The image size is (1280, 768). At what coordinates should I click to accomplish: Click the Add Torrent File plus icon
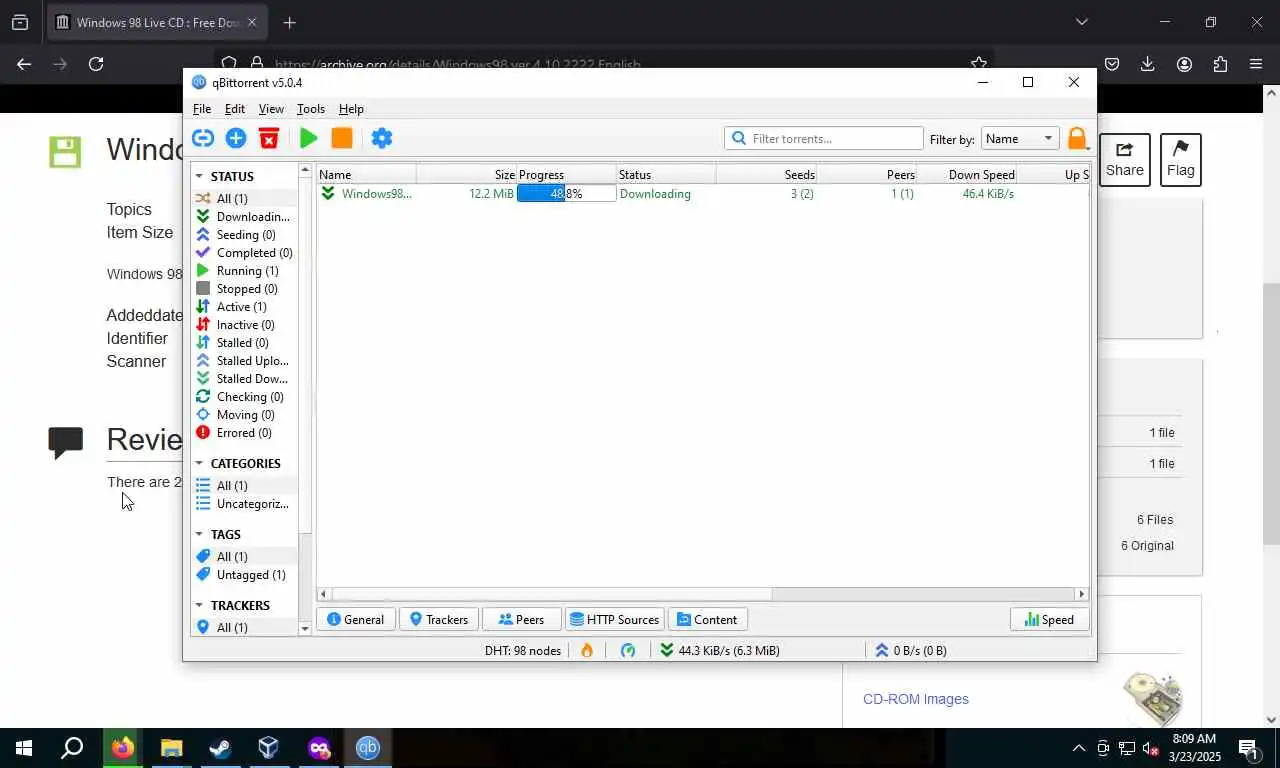click(x=236, y=138)
